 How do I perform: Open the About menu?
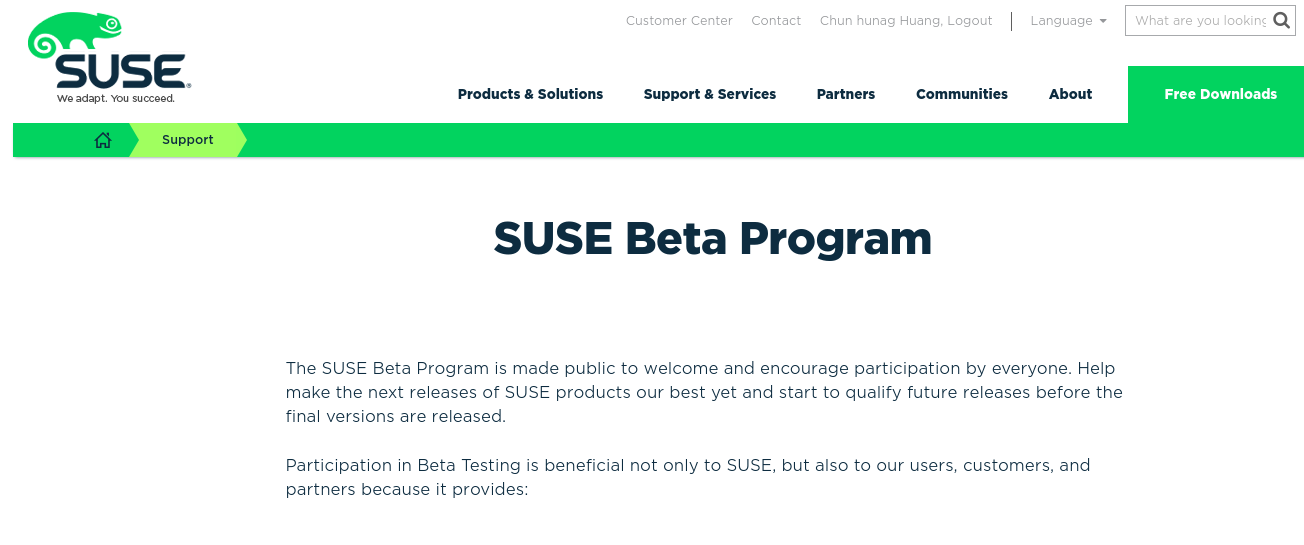pos(1070,94)
